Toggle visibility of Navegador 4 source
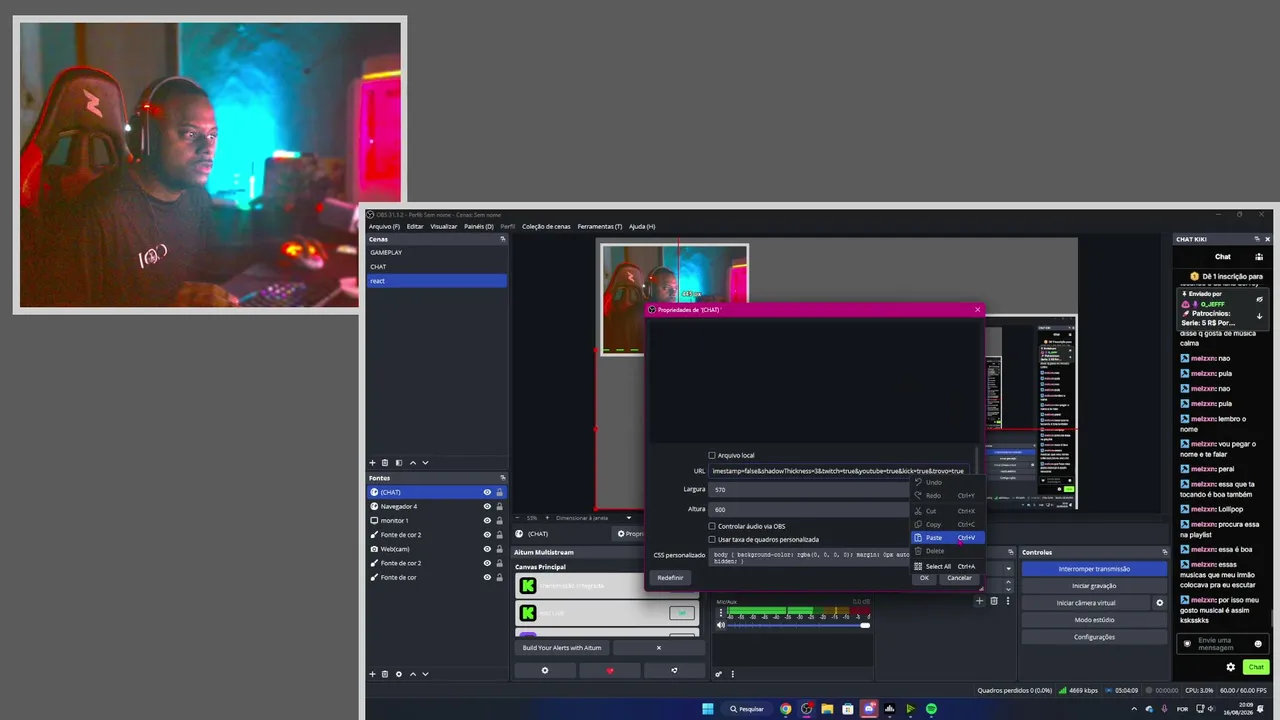The height and width of the screenshot is (720, 1280). pyautogui.click(x=487, y=506)
